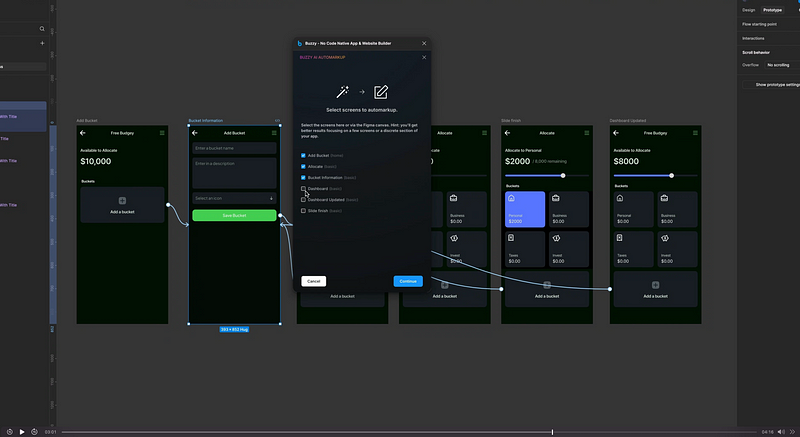Select the highlighted Personal $2000 bucket card
Screen dimensions: 800x437
click(525, 209)
